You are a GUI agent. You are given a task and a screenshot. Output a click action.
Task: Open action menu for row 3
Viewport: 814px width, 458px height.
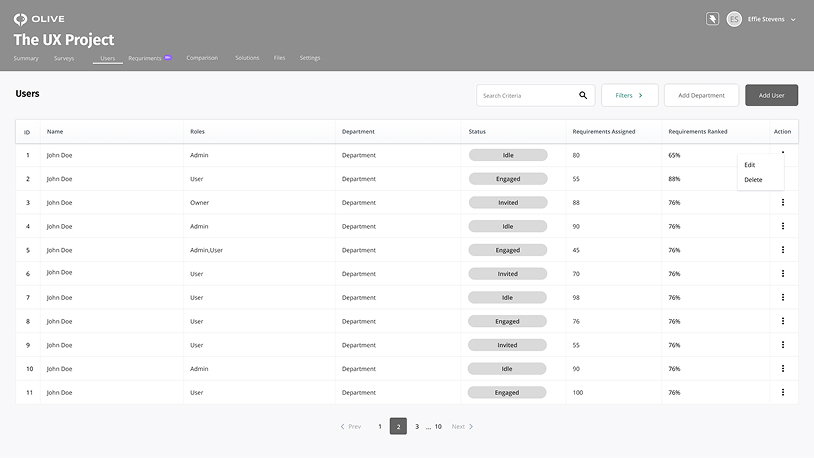click(783, 202)
